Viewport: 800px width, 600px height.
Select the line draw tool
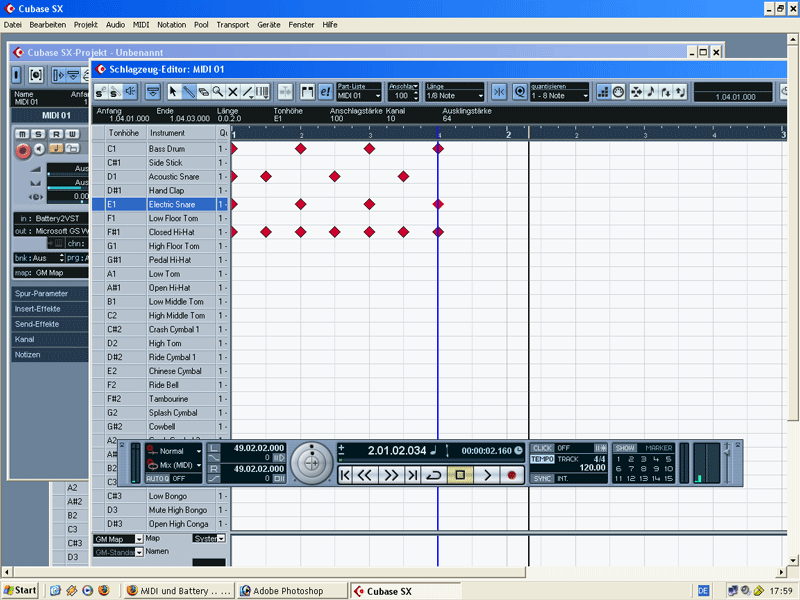pyautogui.click(x=247, y=92)
